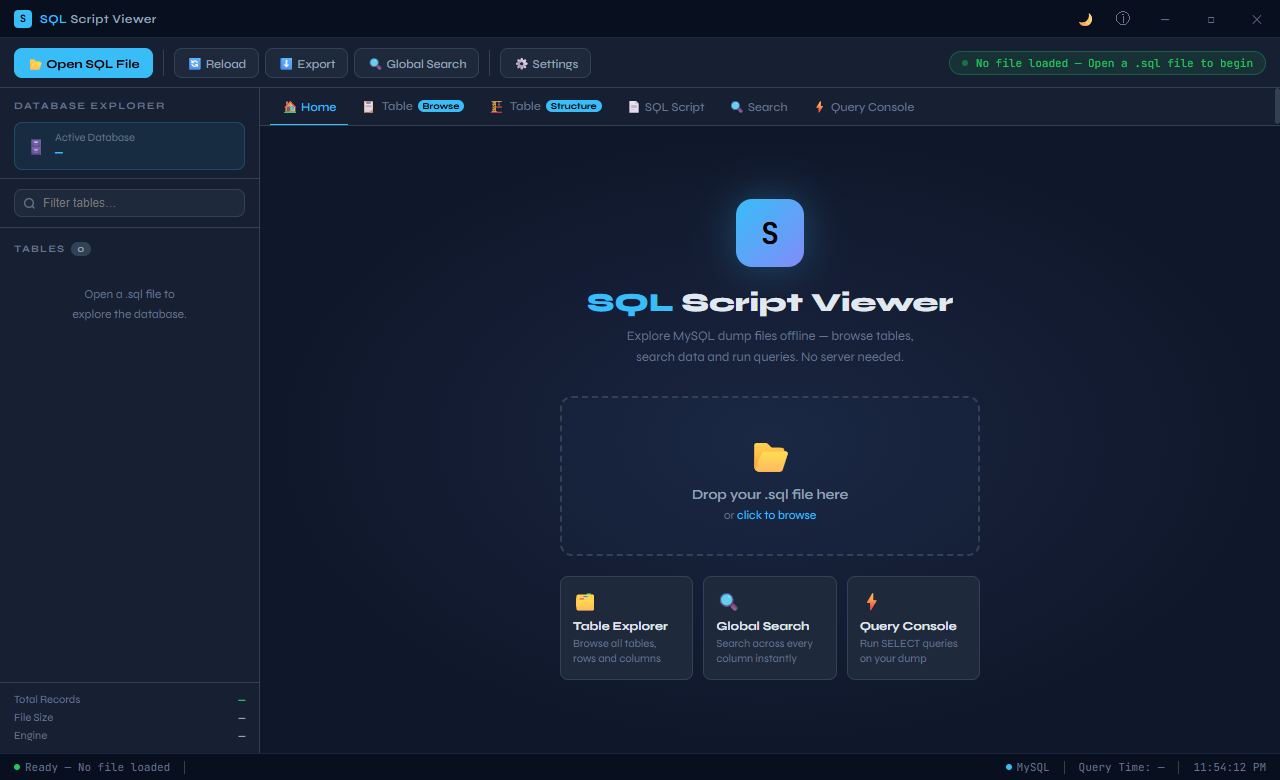The image size is (1280, 780).
Task: Click the File Size label
Action: 34,718
